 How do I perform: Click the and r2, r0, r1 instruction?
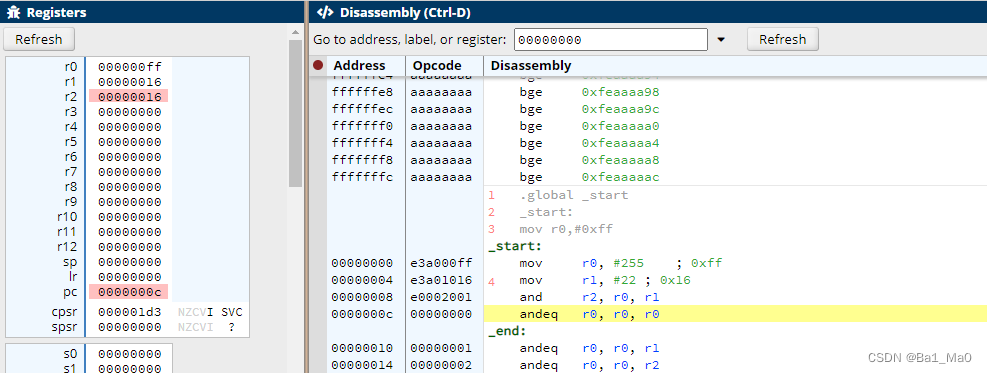589,297
